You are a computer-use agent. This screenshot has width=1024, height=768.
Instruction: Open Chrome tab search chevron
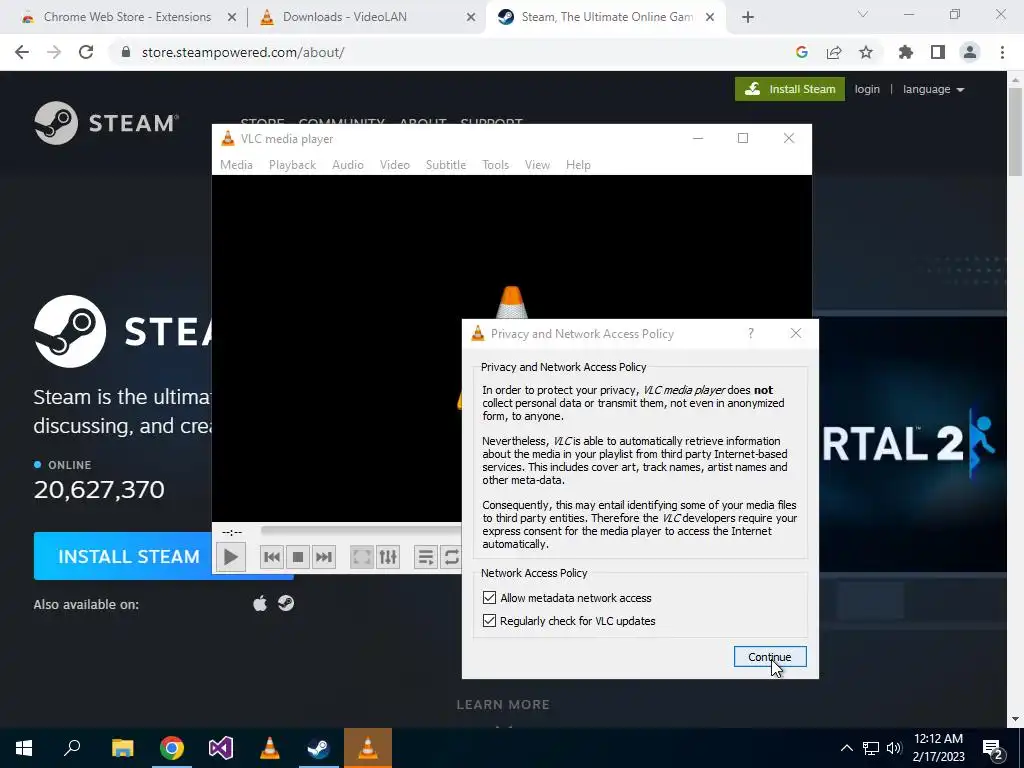click(863, 14)
